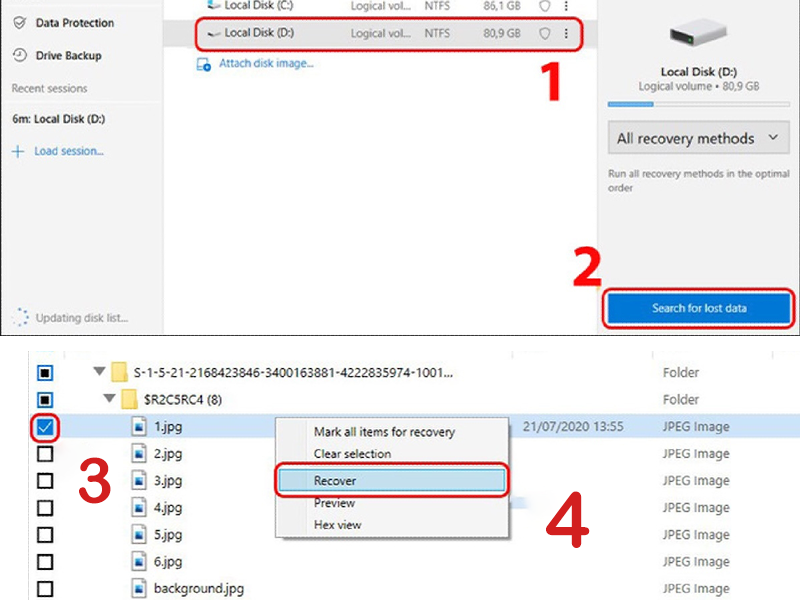Image resolution: width=800 pixels, height=600 pixels.
Task: Collapse the $R2C5RC4 folder node
Action: (109, 400)
